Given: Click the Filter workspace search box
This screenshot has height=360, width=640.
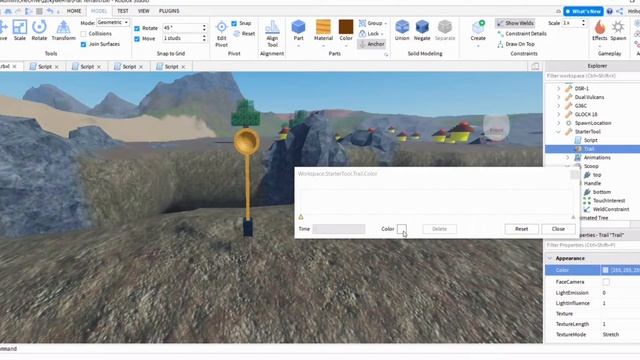Looking at the screenshot, I should tap(592, 76).
